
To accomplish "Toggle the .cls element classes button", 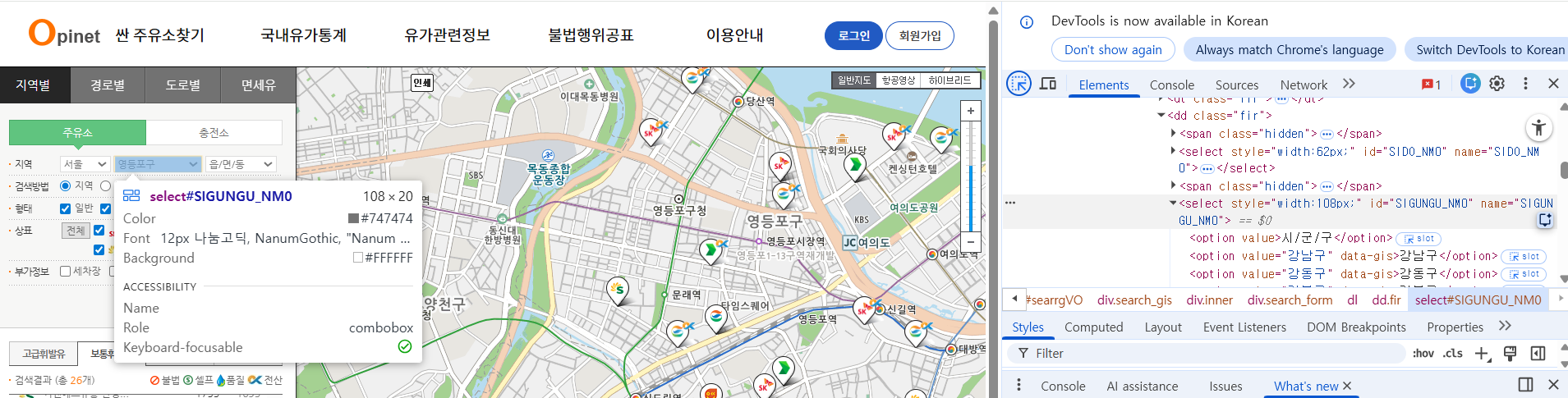I will click(x=1453, y=353).
